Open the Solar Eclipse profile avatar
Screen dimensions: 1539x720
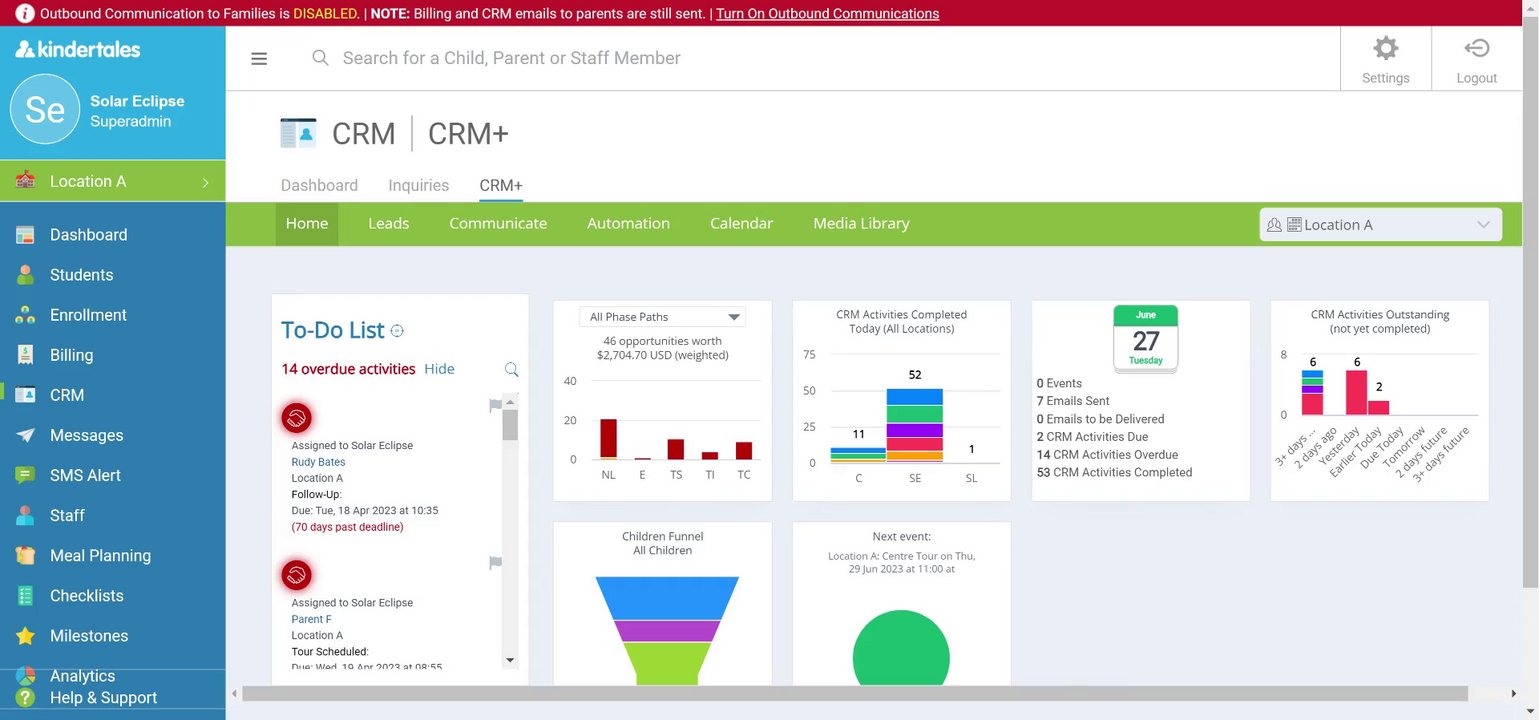pyautogui.click(x=45, y=109)
